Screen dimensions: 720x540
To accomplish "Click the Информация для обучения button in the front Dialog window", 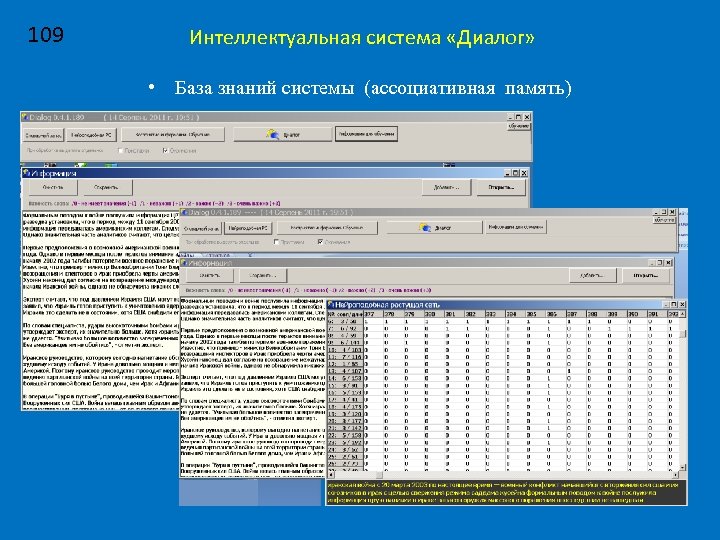I will (x=516, y=227).
